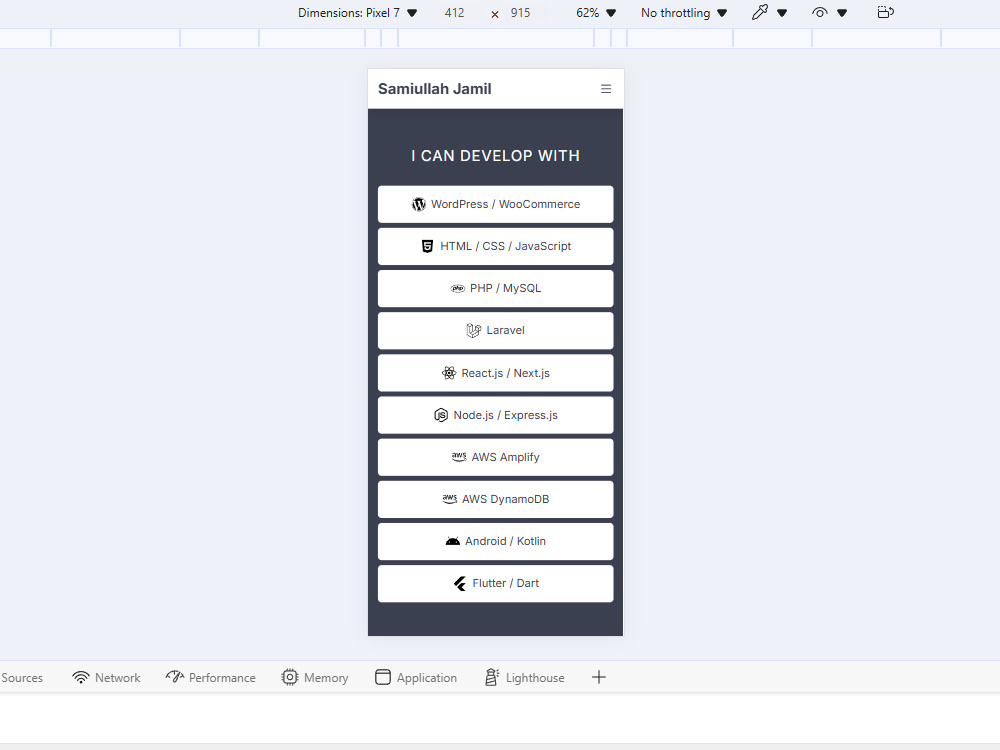Viewport: 1000px width, 750px height.
Task: Click the I CAN DEVELOP WITH heading
Action: [x=496, y=156]
